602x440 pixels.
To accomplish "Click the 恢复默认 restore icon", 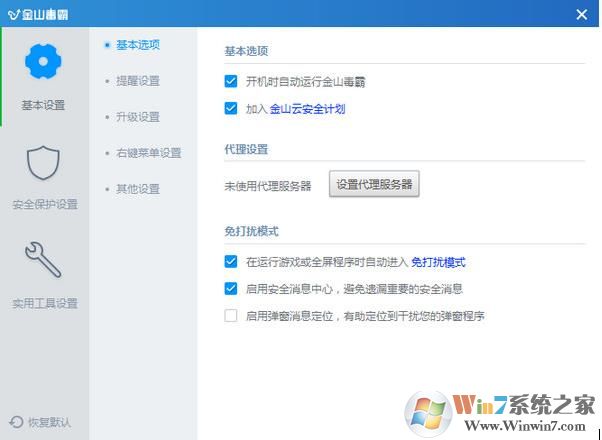I will [x=16, y=422].
